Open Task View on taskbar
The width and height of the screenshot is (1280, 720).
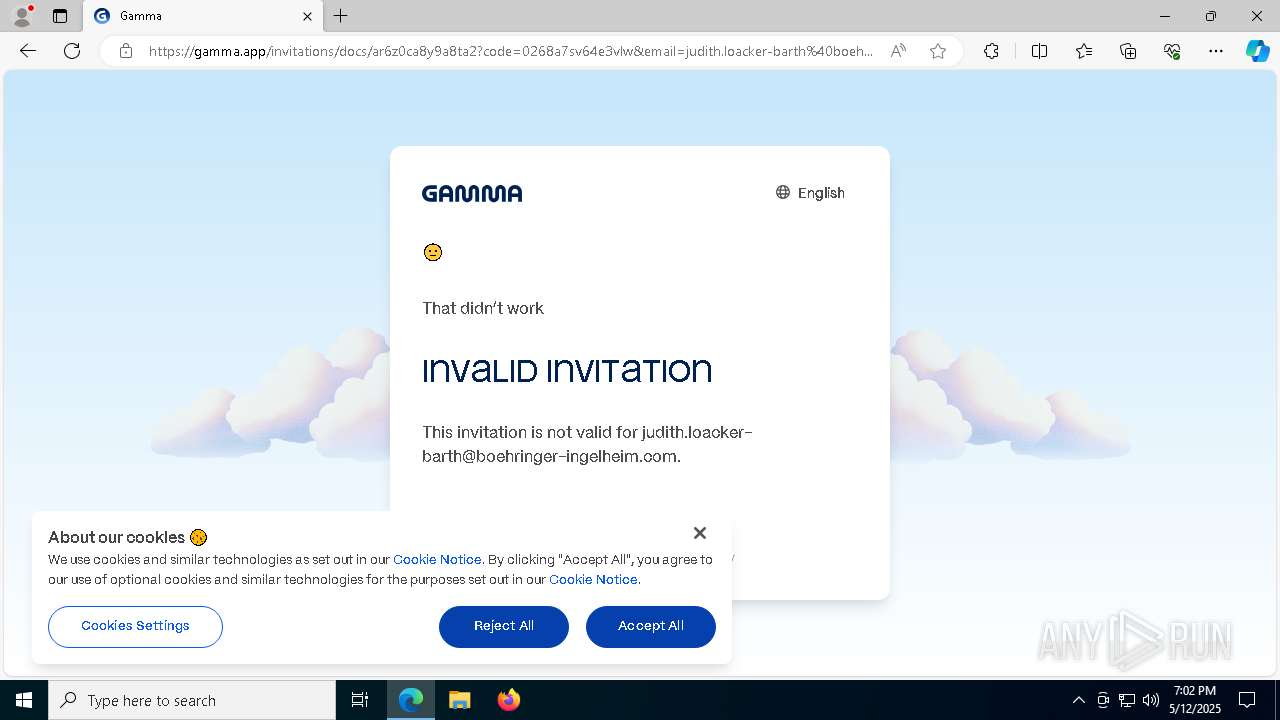(360, 700)
